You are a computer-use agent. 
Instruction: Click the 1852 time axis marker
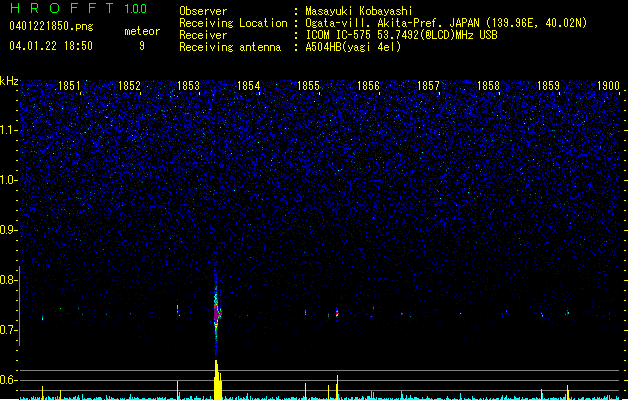tap(129, 86)
